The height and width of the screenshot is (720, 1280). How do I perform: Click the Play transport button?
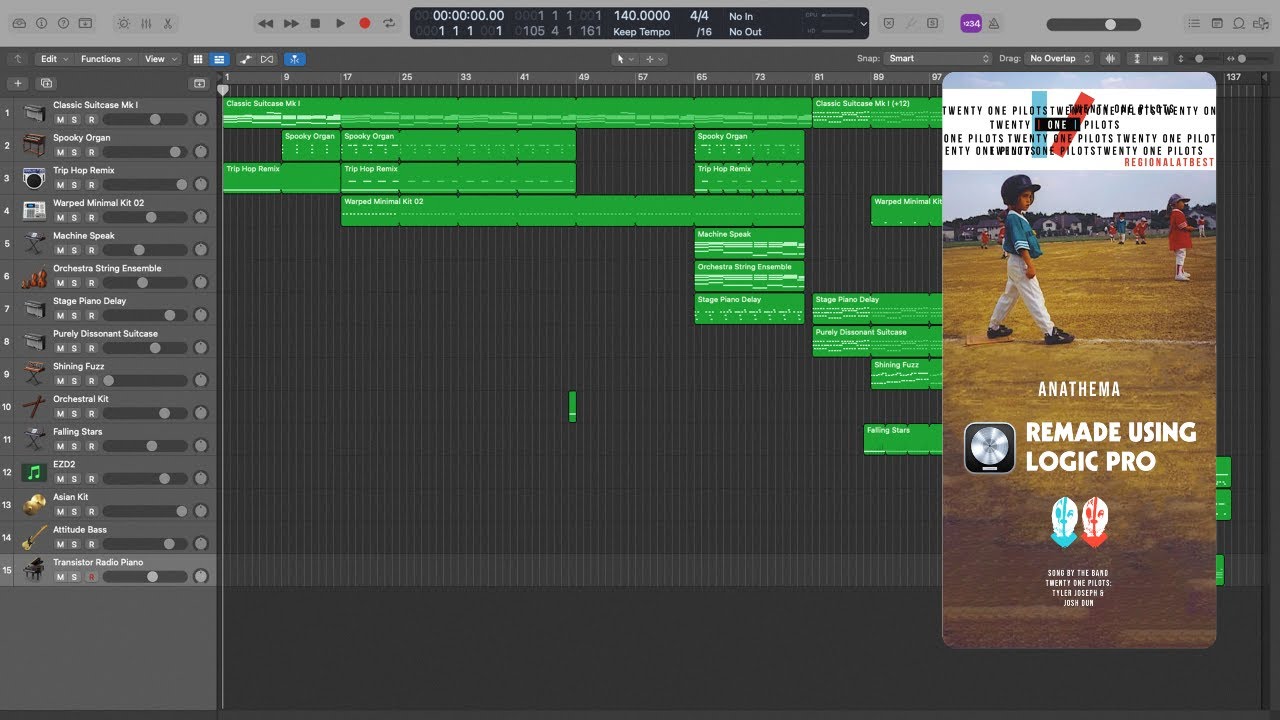(340, 23)
